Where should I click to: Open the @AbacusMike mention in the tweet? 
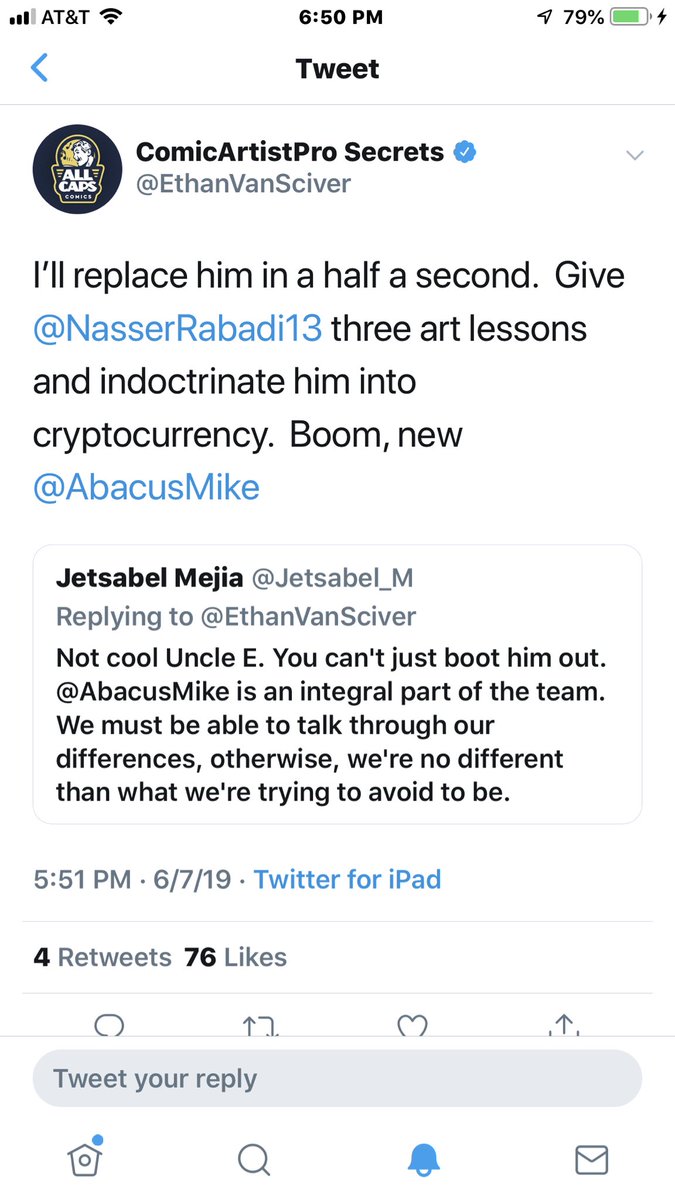(146, 487)
